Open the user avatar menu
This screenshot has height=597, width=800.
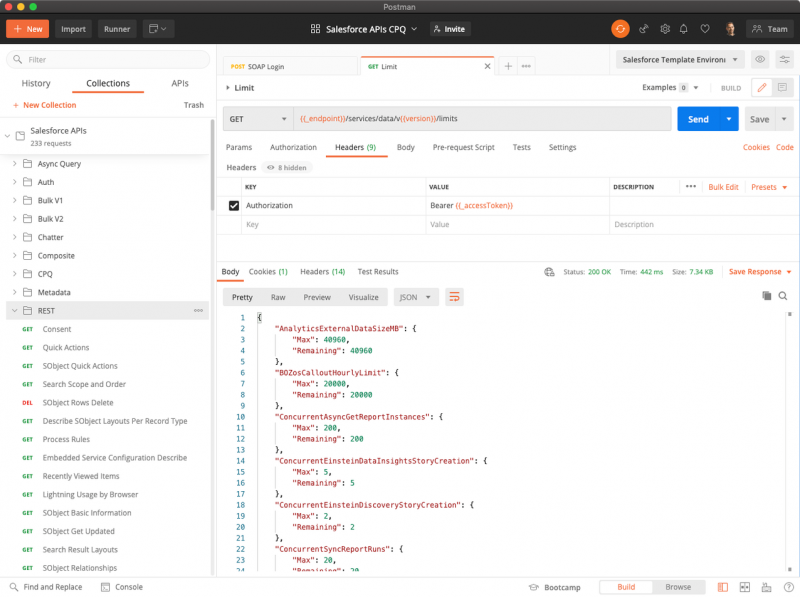click(x=731, y=29)
